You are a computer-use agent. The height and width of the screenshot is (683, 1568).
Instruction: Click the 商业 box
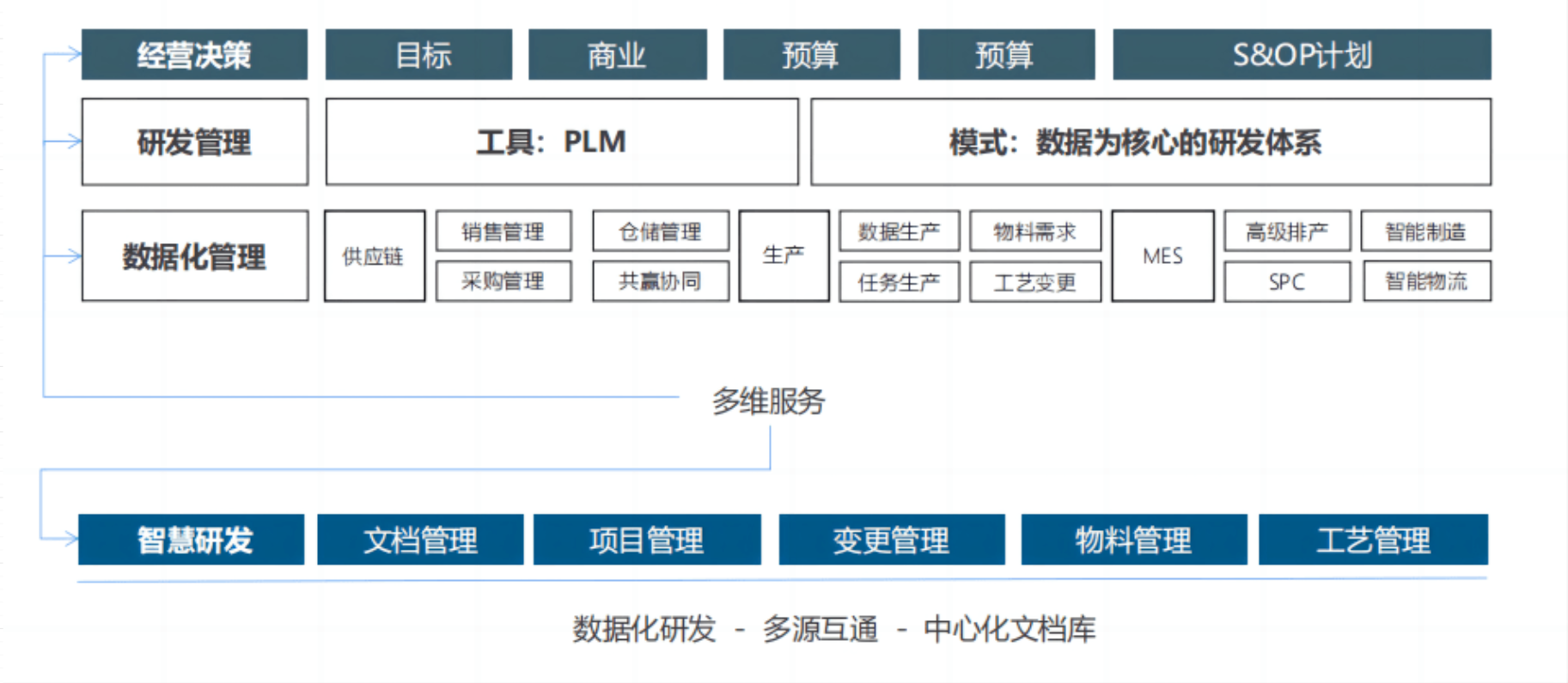coord(617,55)
